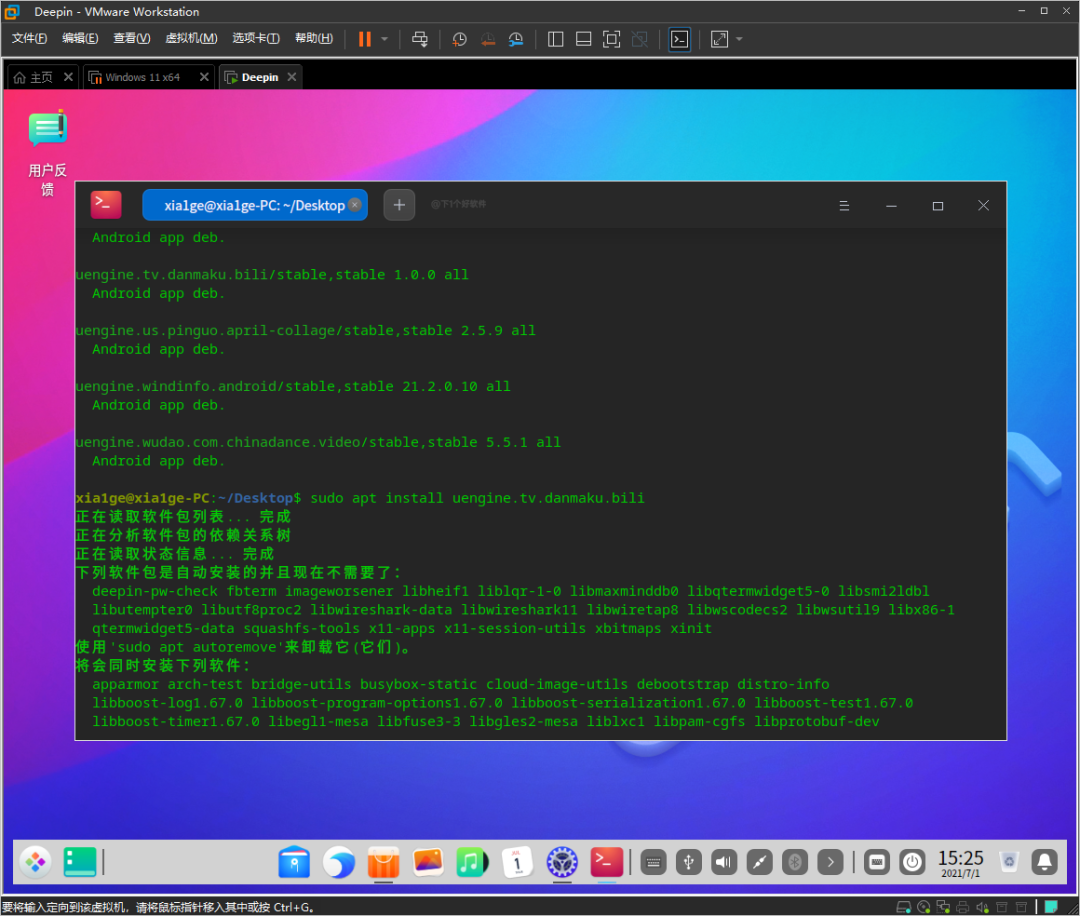Viewport: 1080px width, 916px height.
Task: Open the Deepin launcher in the dock
Action: [x=35, y=861]
